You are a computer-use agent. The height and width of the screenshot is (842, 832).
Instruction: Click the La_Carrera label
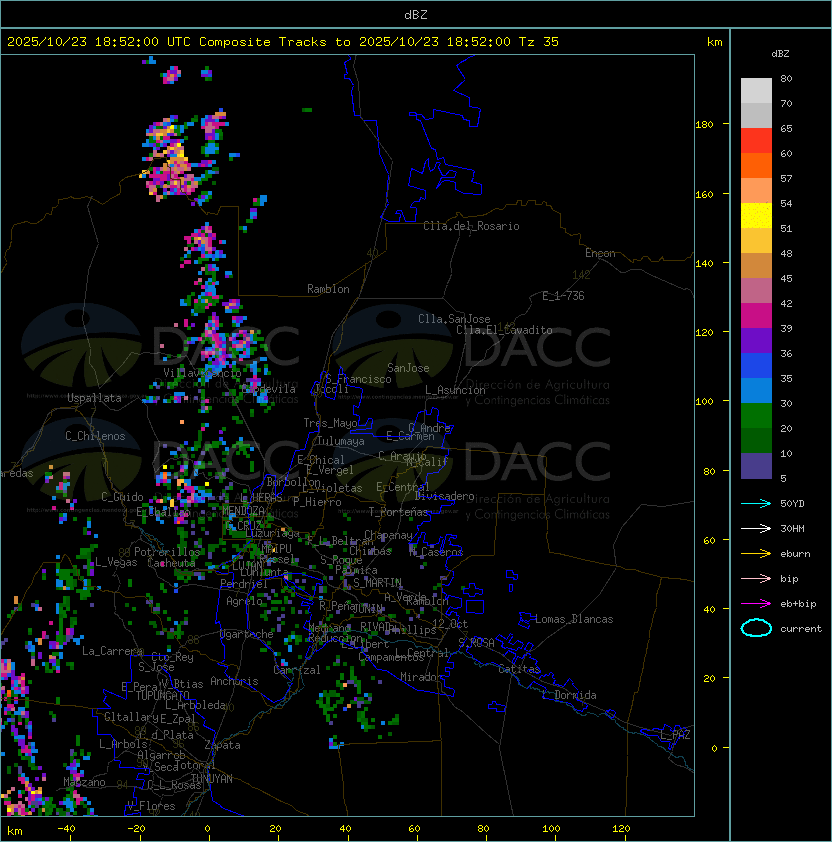tap(112, 651)
